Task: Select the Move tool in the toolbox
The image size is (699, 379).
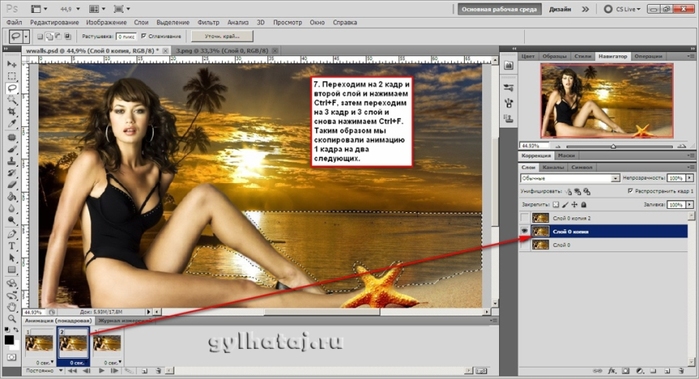Action: coord(12,64)
